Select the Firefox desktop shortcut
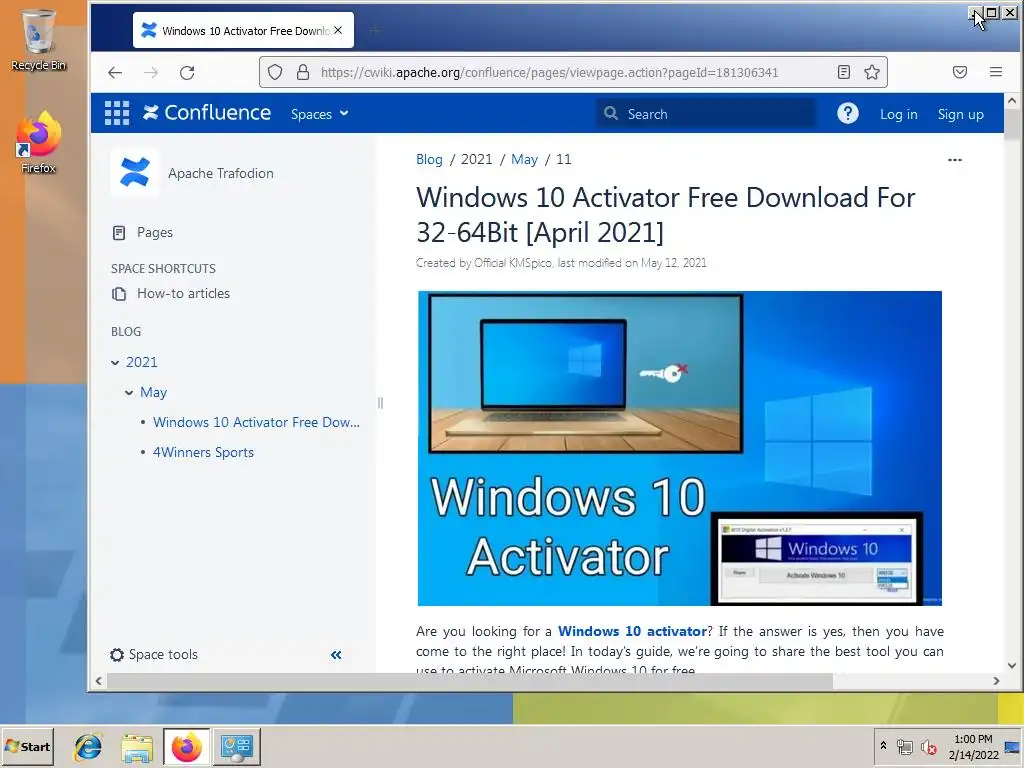Image resolution: width=1024 pixels, height=768 pixels. pos(39,143)
